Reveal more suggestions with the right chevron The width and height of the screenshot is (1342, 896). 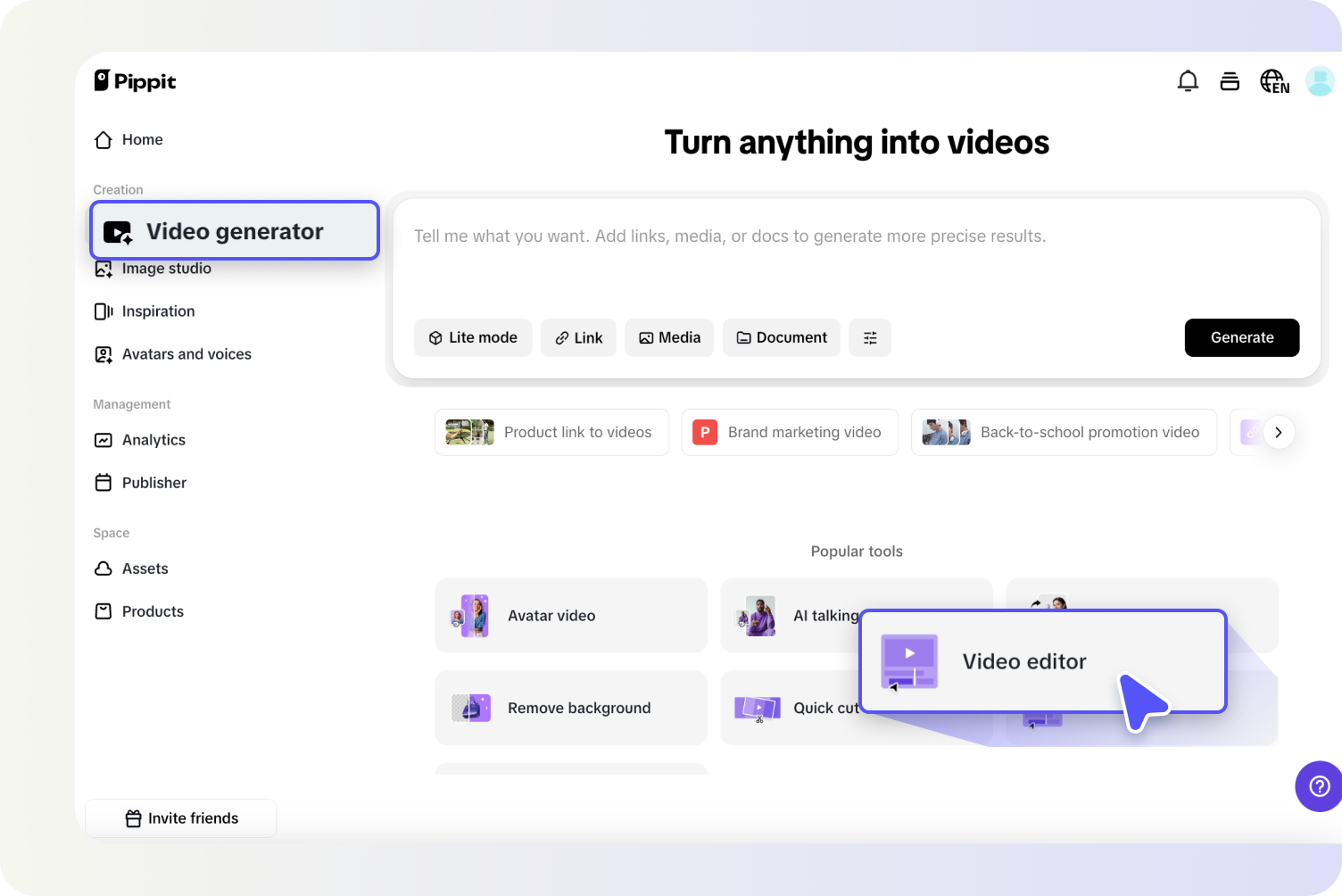(x=1279, y=432)
